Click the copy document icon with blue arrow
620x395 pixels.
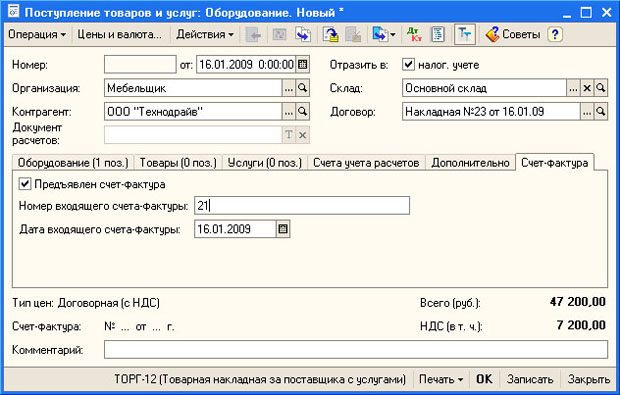[303, 35]
